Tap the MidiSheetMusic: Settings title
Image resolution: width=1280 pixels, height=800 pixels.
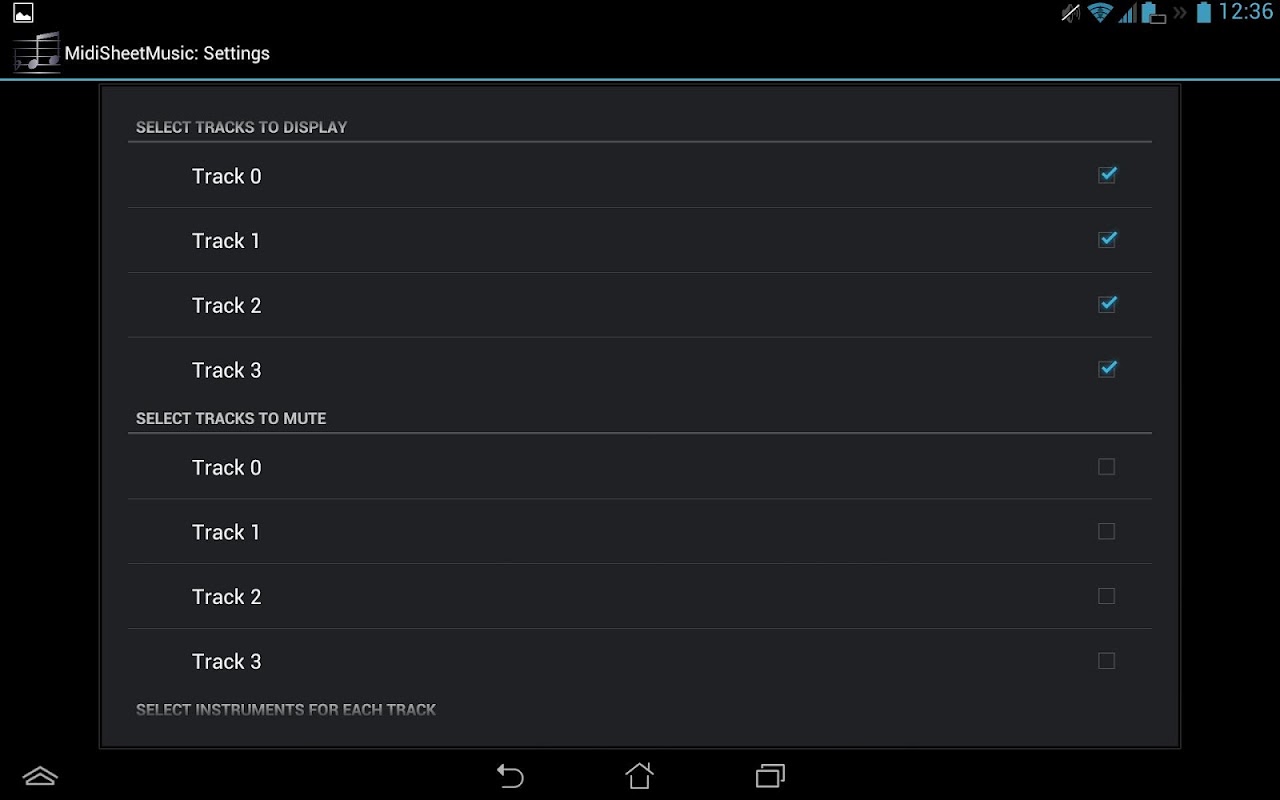pyautogui.click(x=167, y=53)
